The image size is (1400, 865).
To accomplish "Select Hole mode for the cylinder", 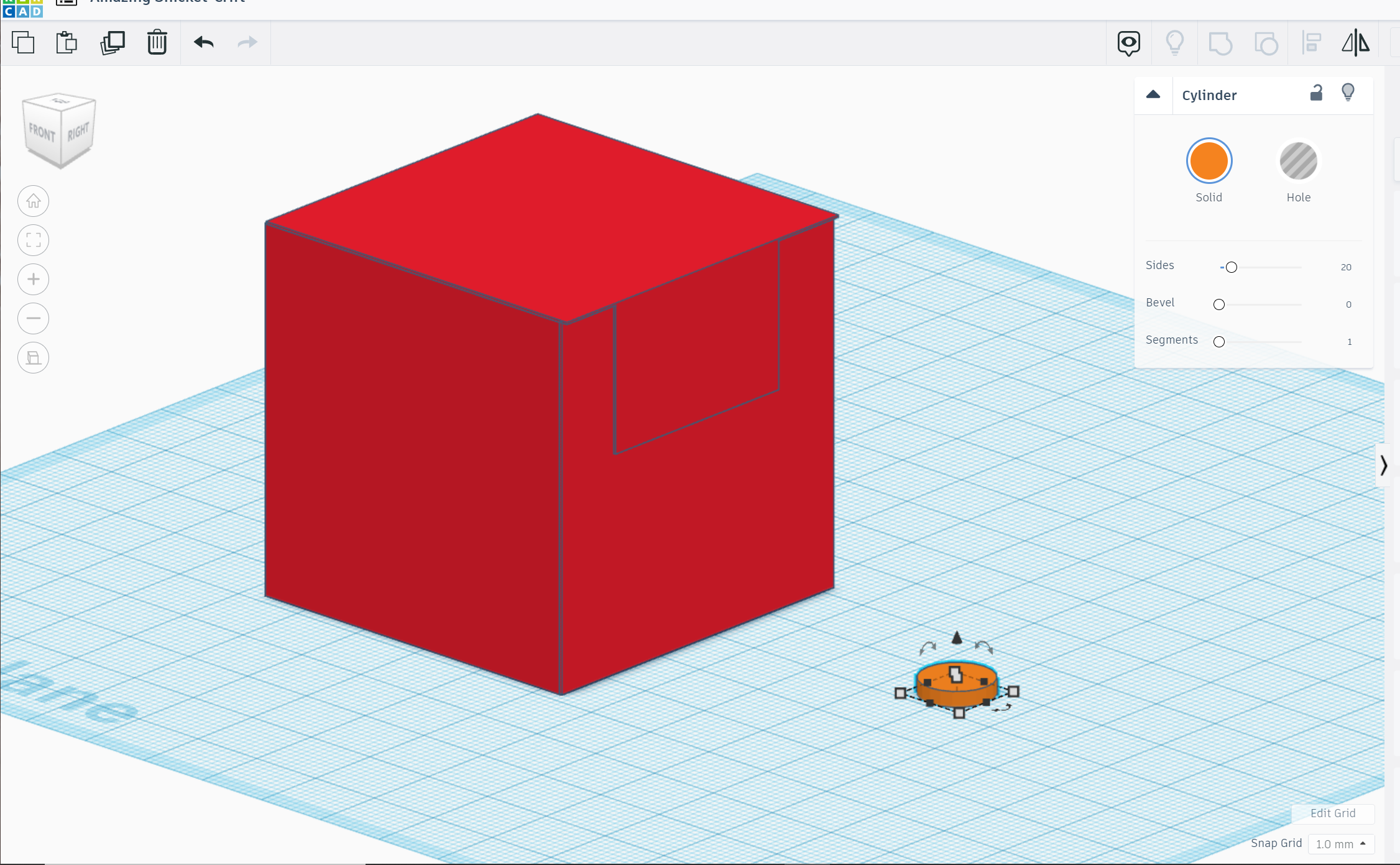I will click(x=1298, y=160).
